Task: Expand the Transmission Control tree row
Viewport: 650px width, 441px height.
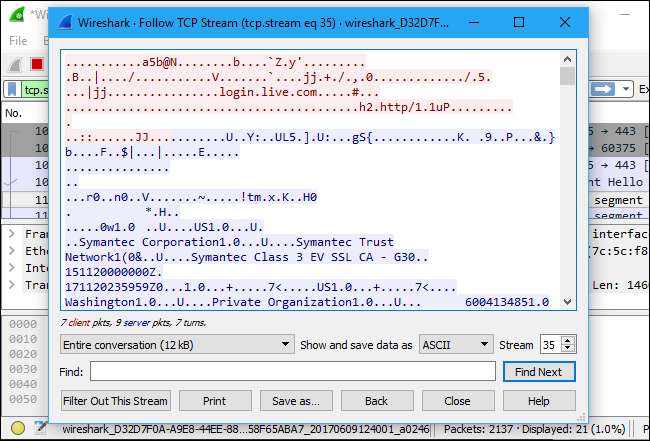Action: 12,285
